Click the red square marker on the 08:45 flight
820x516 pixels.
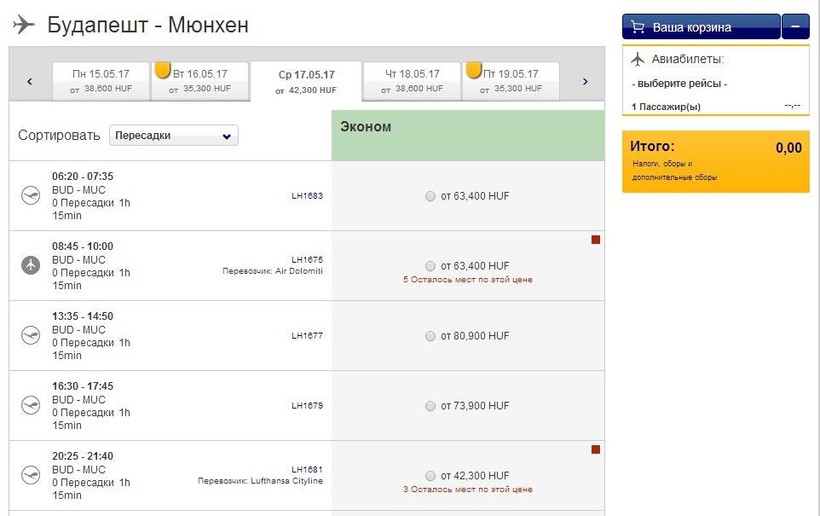[596, 240]
